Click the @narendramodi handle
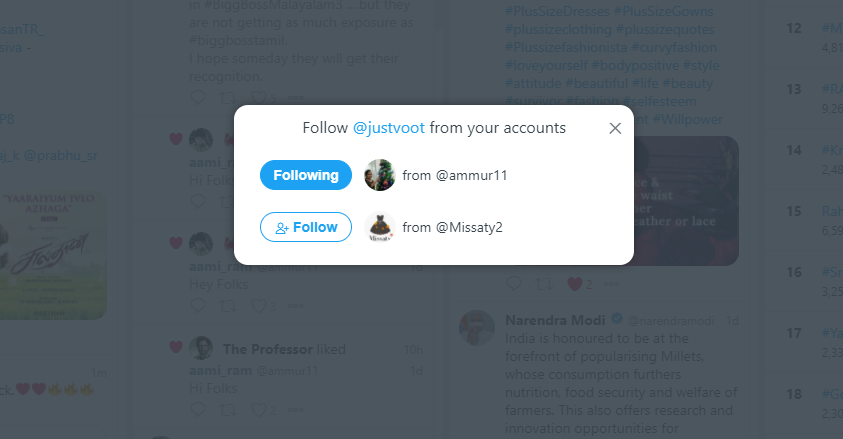 tap(671, 321)
